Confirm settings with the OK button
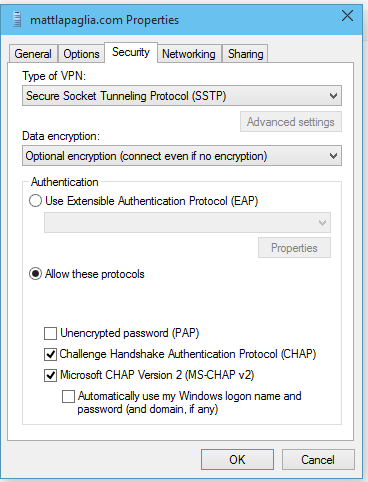This screenshot has width=368, height=482. pyautogui.click(x=237, y=460)
